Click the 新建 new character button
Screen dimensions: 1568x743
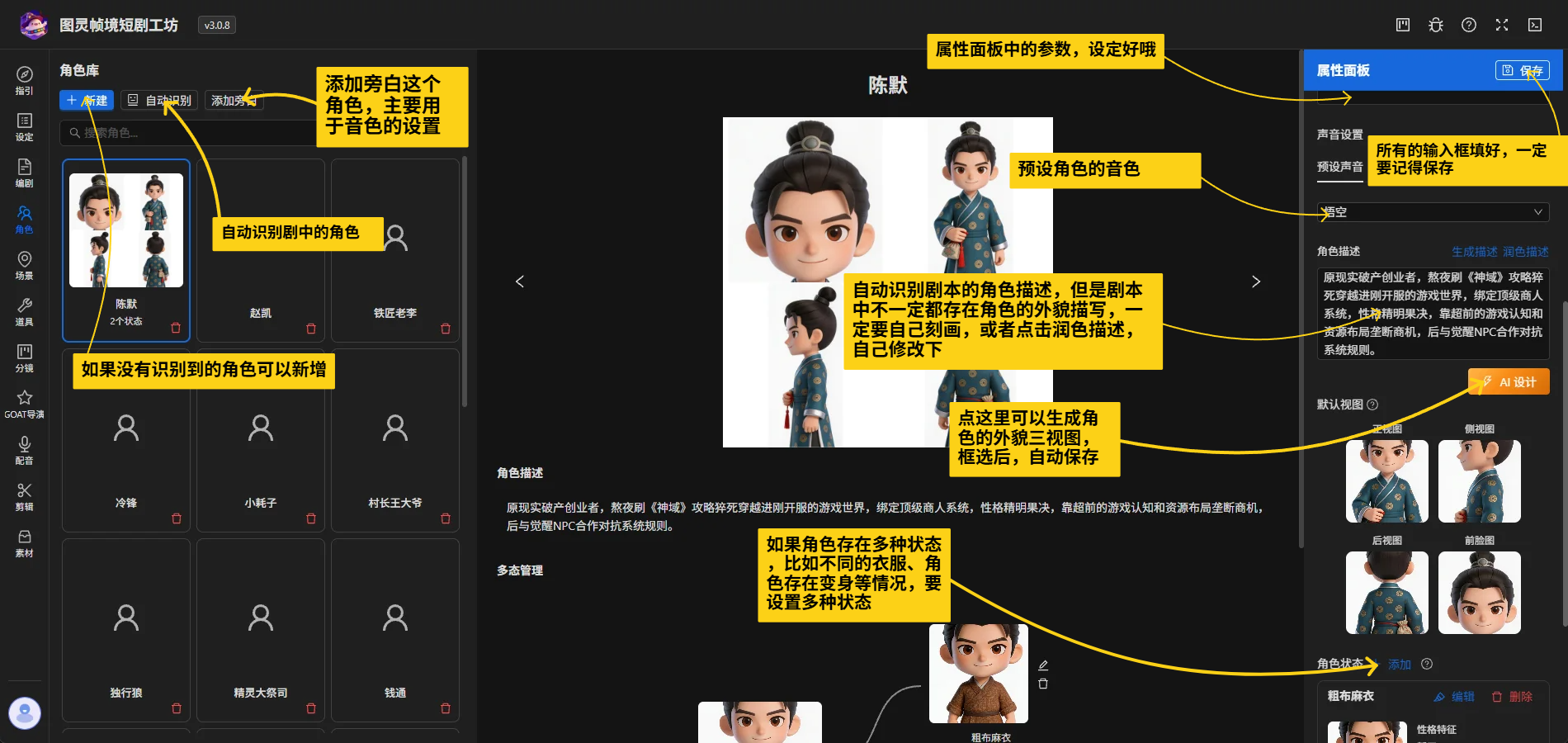(x=87, y=100)
